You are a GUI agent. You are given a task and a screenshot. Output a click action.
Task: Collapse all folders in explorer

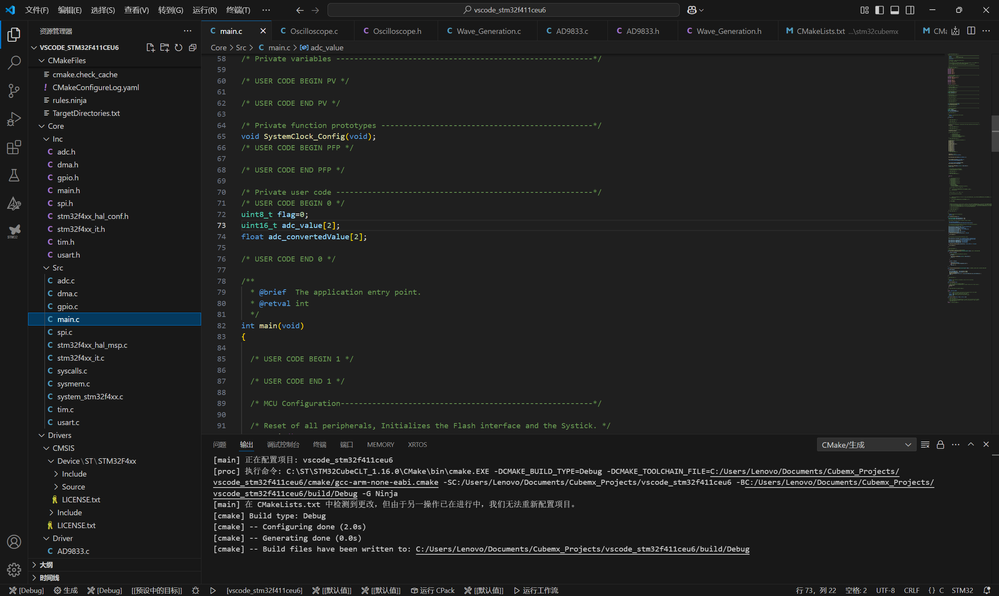pos(192,47)
